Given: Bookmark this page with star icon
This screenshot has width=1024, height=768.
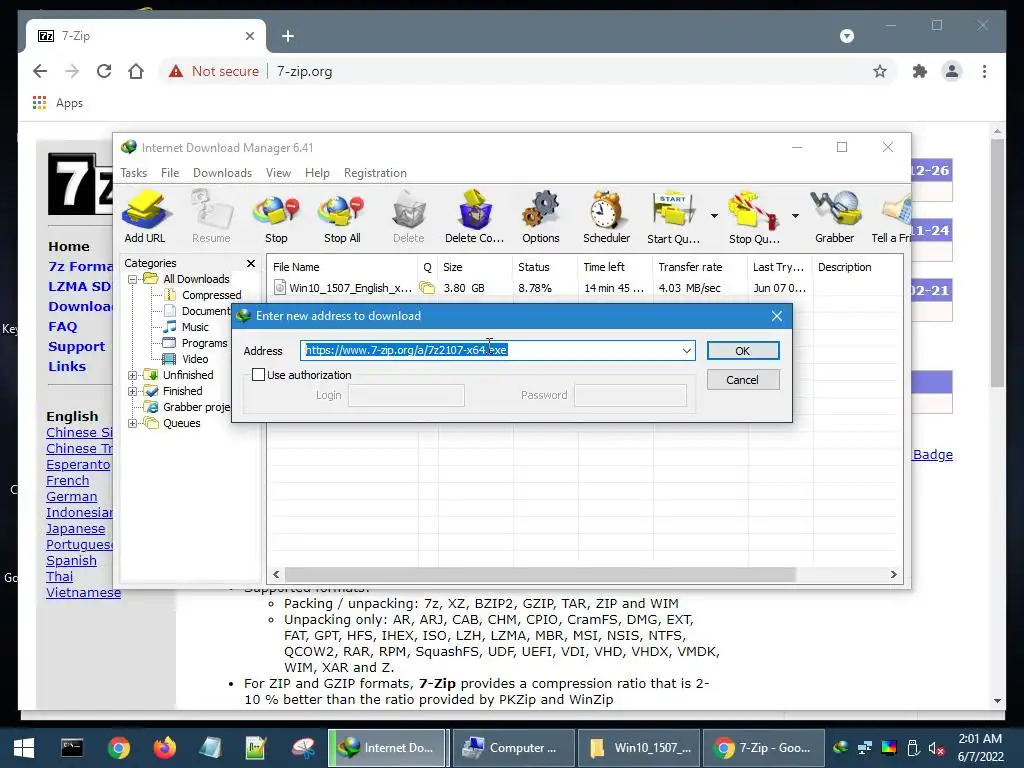Looking at the screenshot, I should (880, 71).
